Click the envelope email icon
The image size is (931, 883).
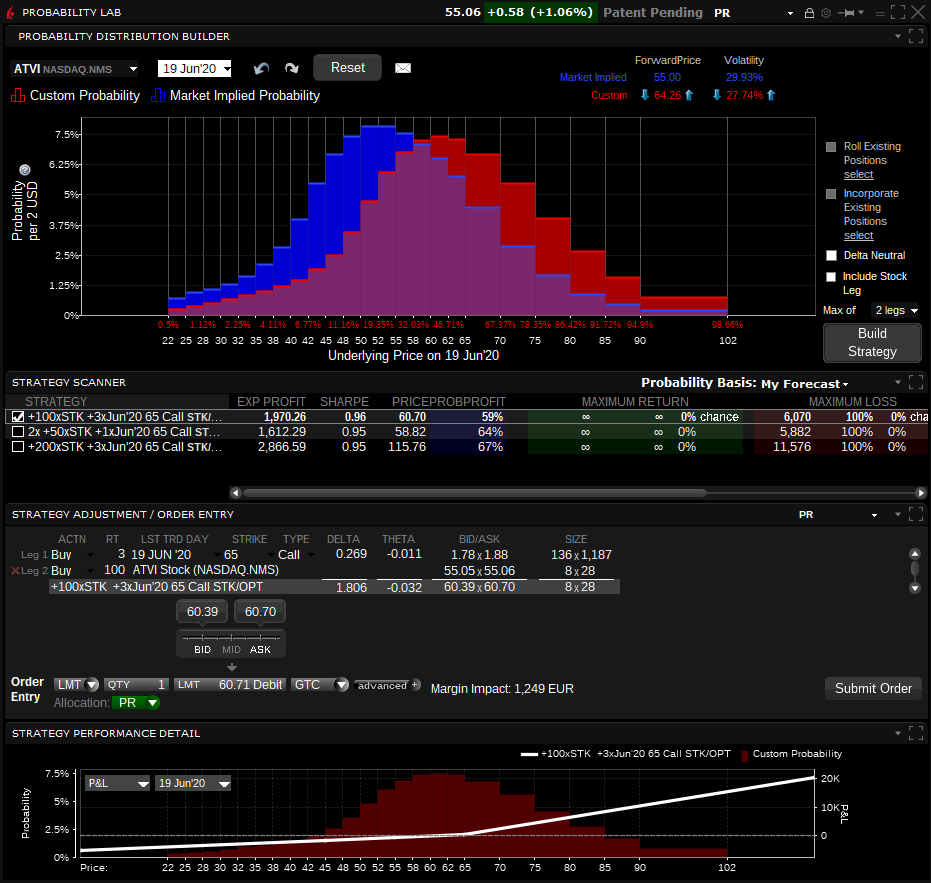(x=403, y=68)
